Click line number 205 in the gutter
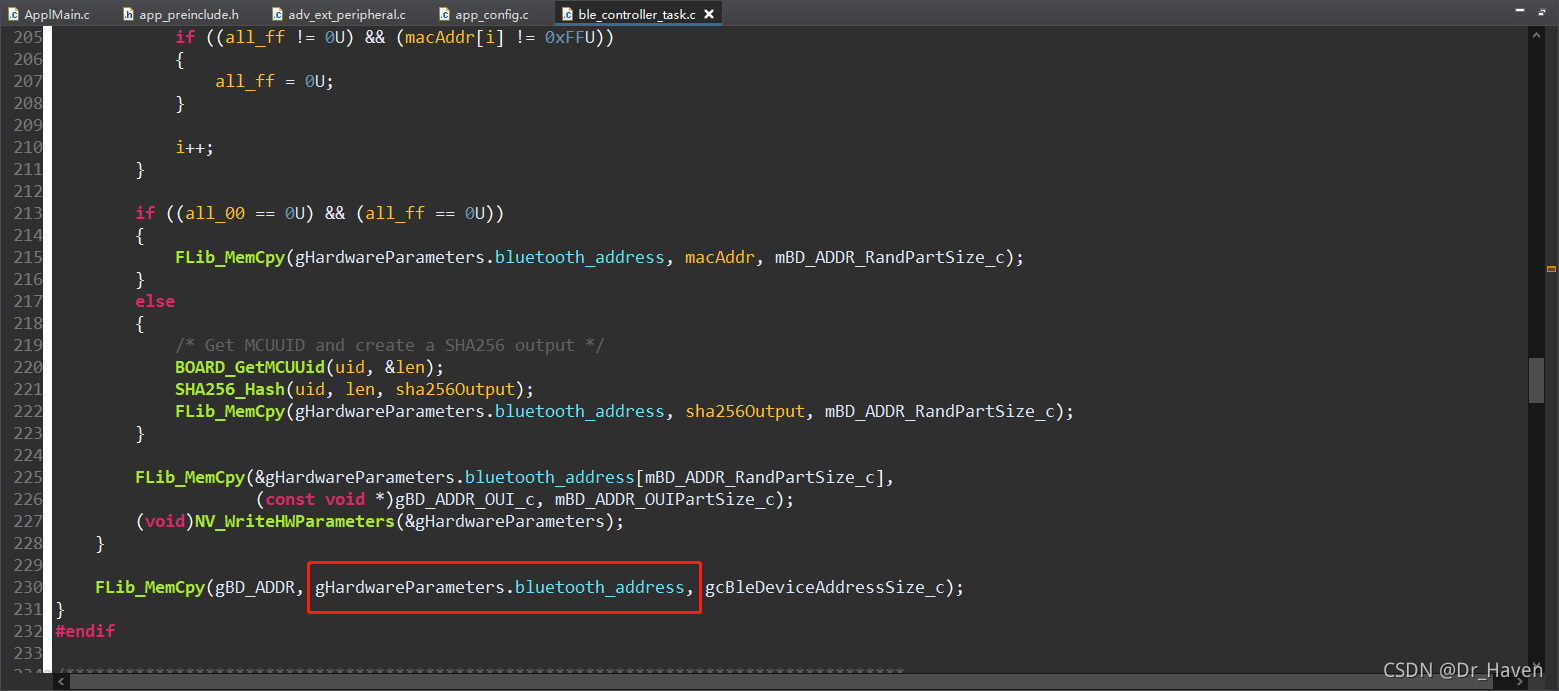This screenshot has width=1559, height=691. [27, 37]
